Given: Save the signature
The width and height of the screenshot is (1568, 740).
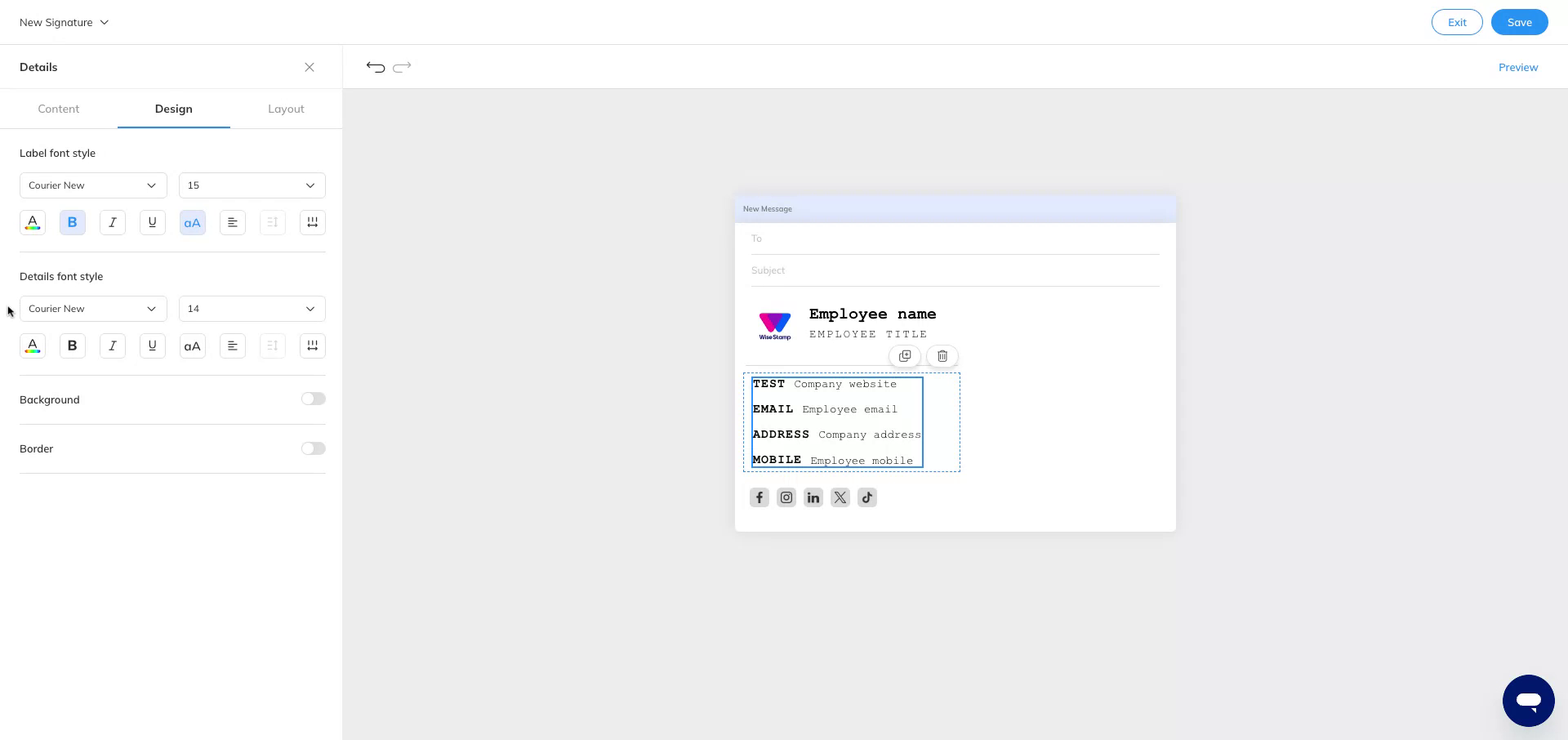Looking at the screenshot, I should pyautogui.click(x=1519, y=22).
